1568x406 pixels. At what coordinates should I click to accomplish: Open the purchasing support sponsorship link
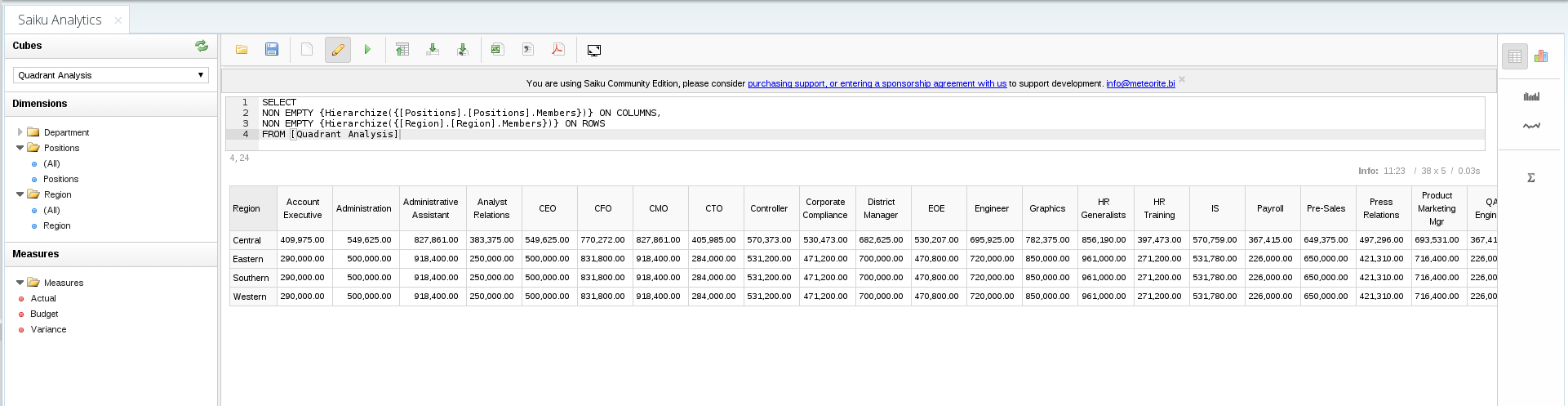pyautogui.click(x=877, y=83)
